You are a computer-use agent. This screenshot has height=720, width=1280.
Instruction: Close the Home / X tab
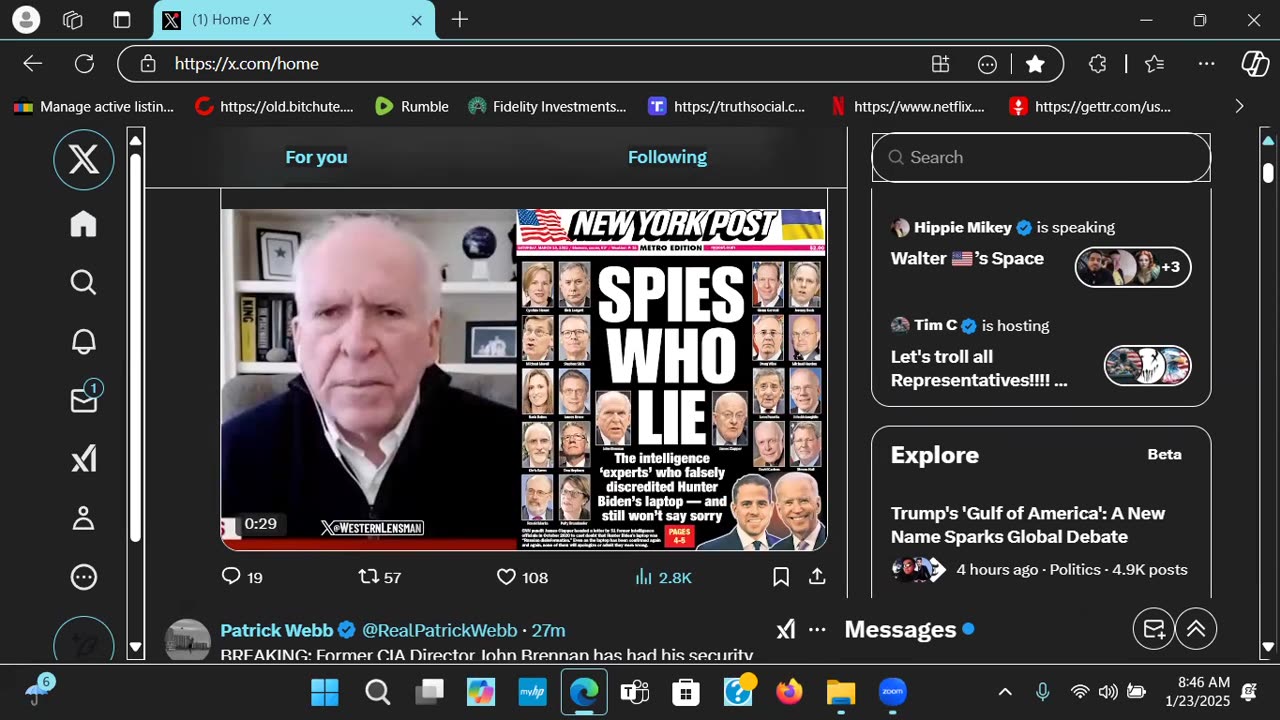[x=417, y=20]
